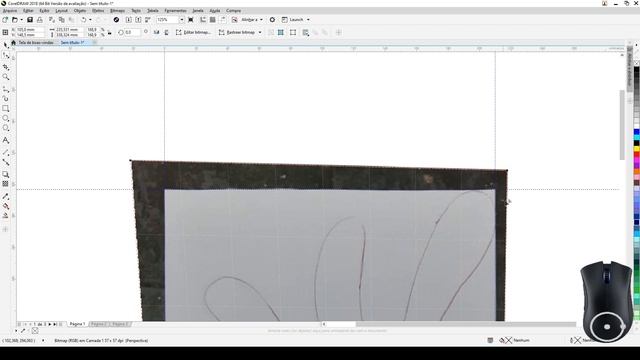Viewport: 640px width, 360px height.
Task: Select the Zoom tool
Action: (x=6, y=77)
